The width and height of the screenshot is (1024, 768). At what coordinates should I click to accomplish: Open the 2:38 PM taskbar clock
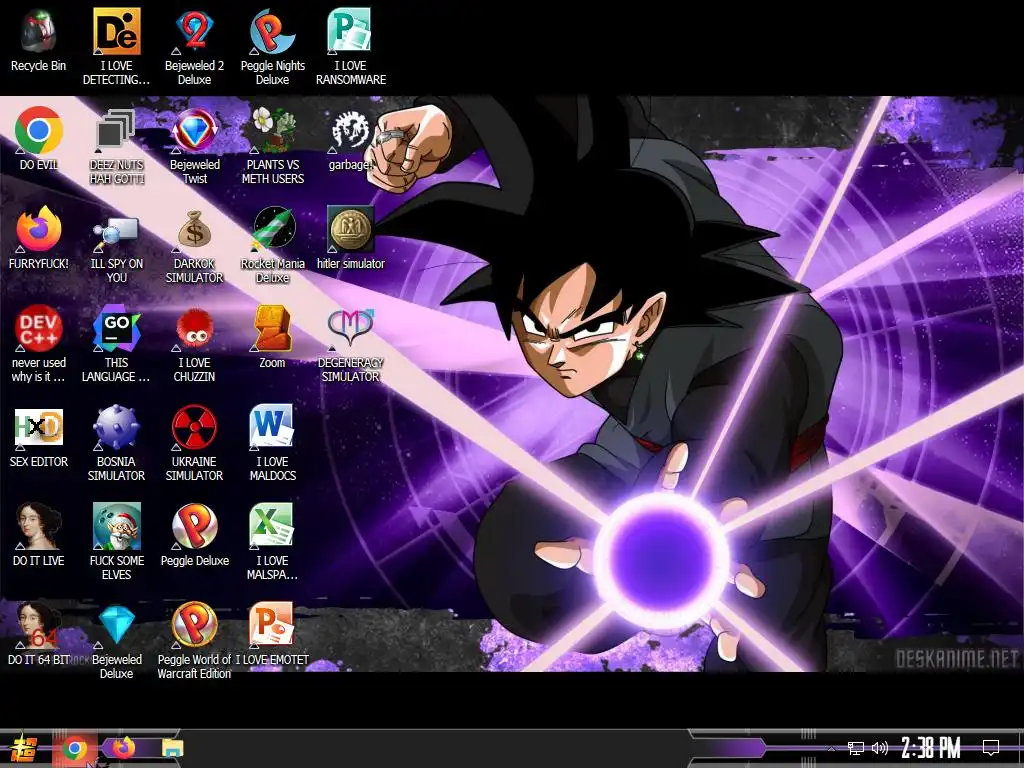coord(931,748)
